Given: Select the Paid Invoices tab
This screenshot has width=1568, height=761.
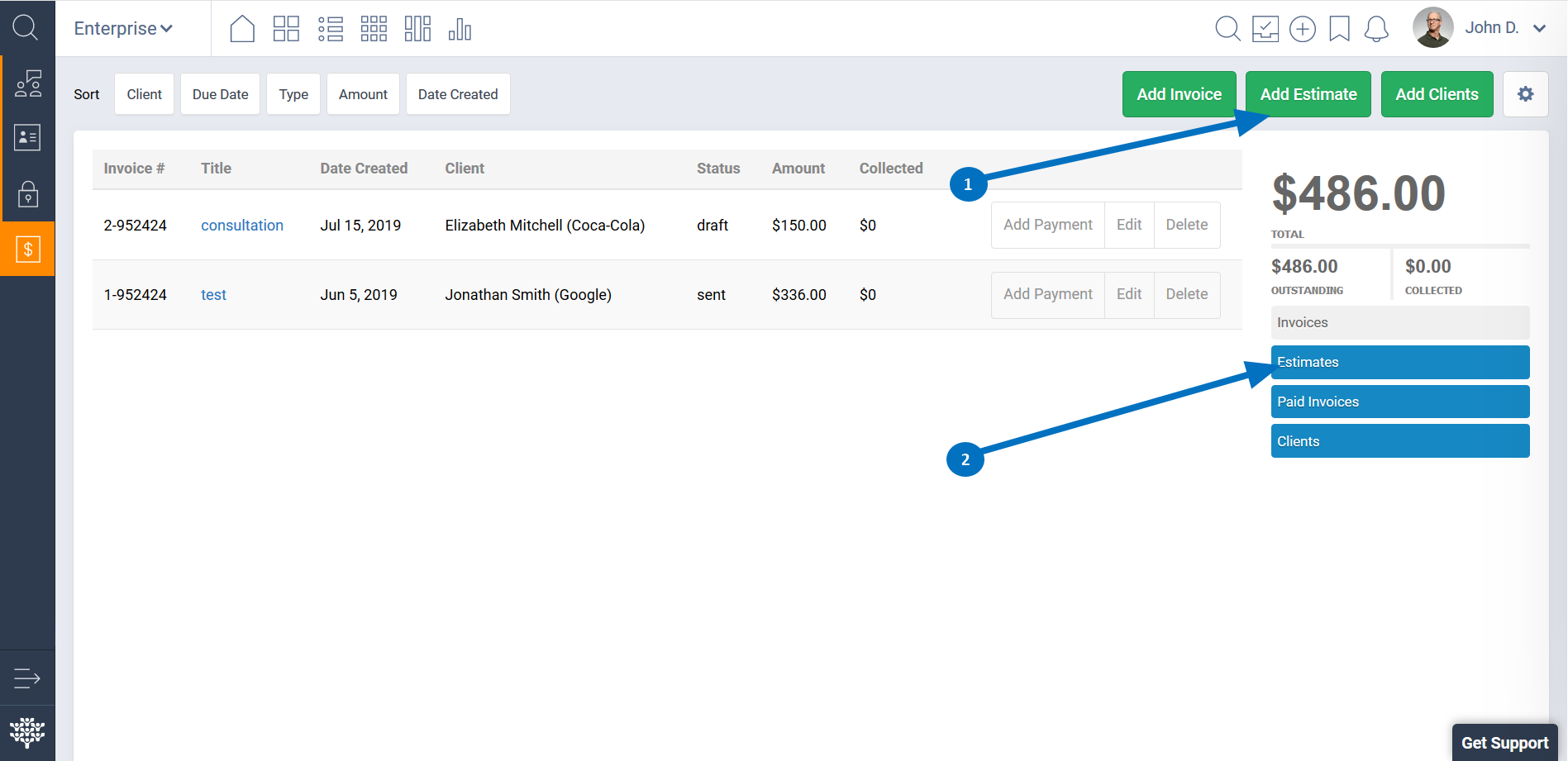Looking at the screenshot, I should [x=1399, y=402].
